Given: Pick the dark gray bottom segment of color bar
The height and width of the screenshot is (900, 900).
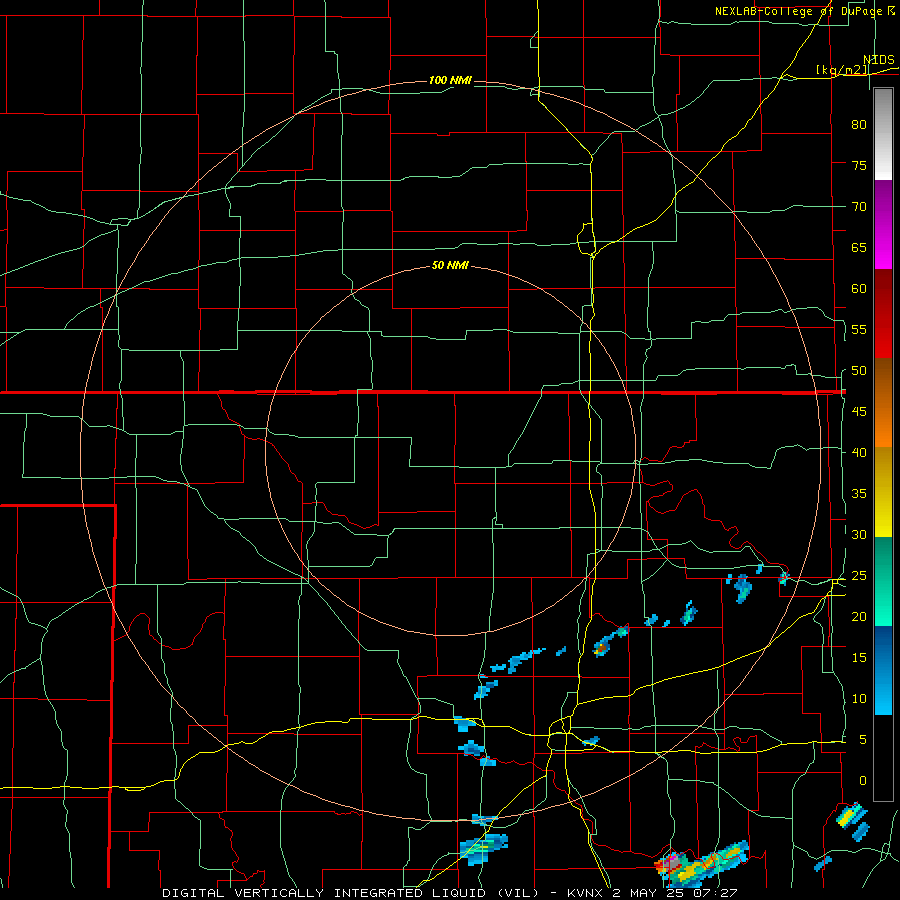Looking at the screenshot, I should [883, 758].
